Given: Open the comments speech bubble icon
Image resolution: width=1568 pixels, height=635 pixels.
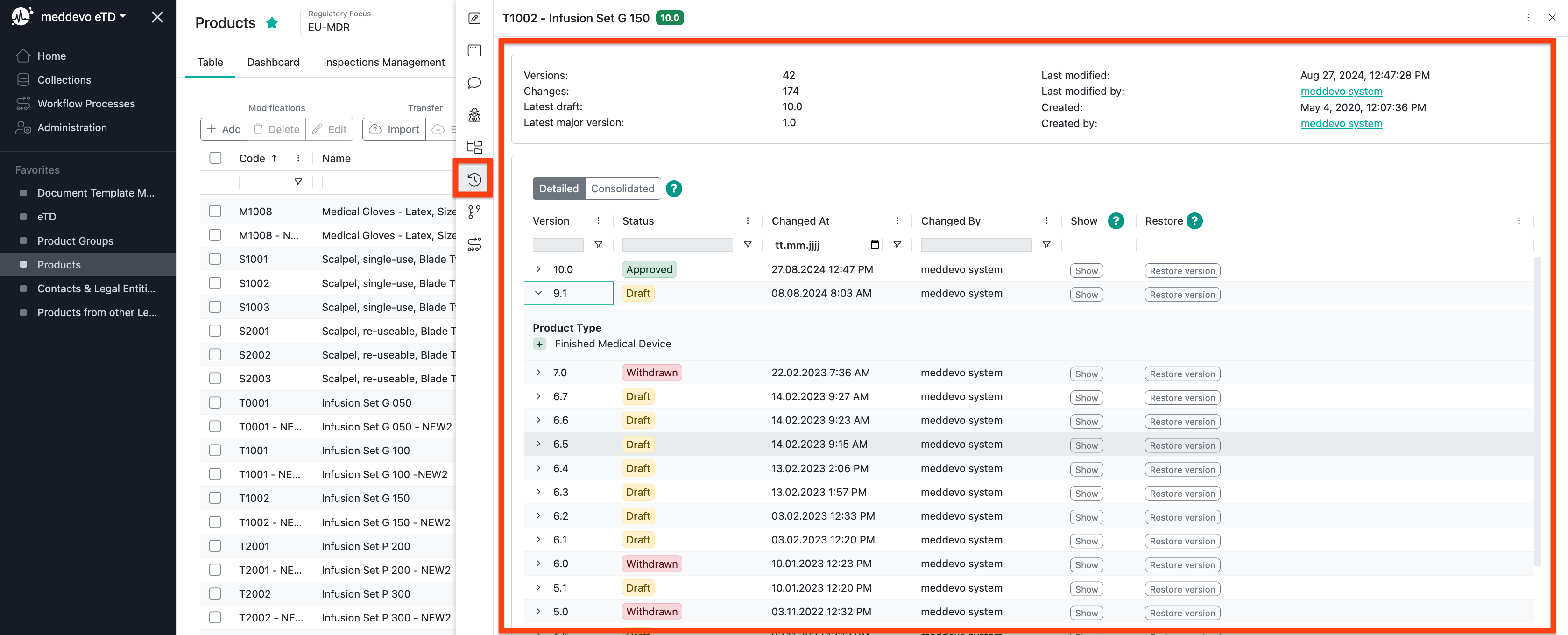Looking at the screenshot, I should [474, 83].
